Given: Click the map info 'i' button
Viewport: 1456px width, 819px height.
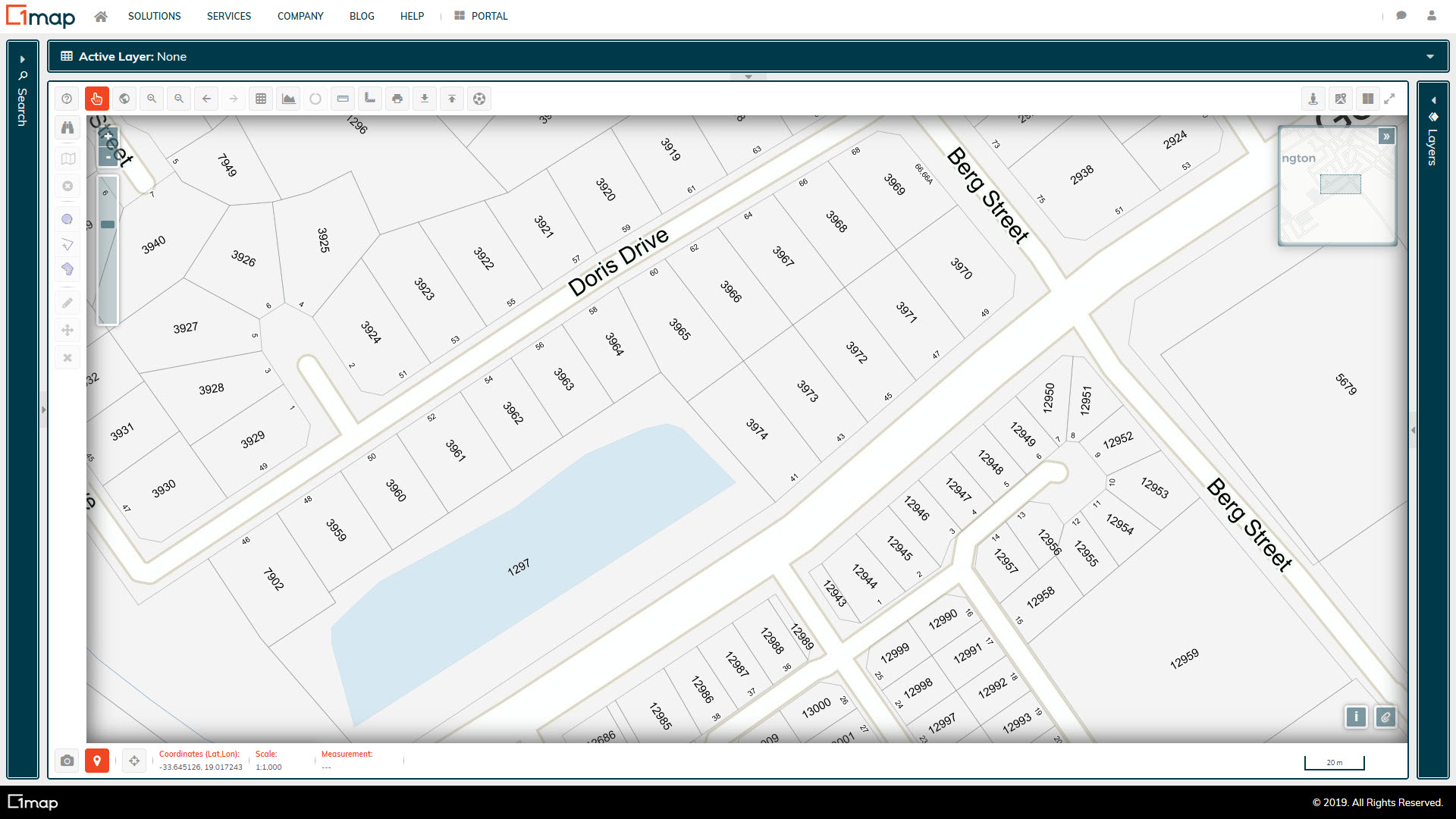Looking at the screenshot, I should pyautogui.click(x=1356, y=717).
